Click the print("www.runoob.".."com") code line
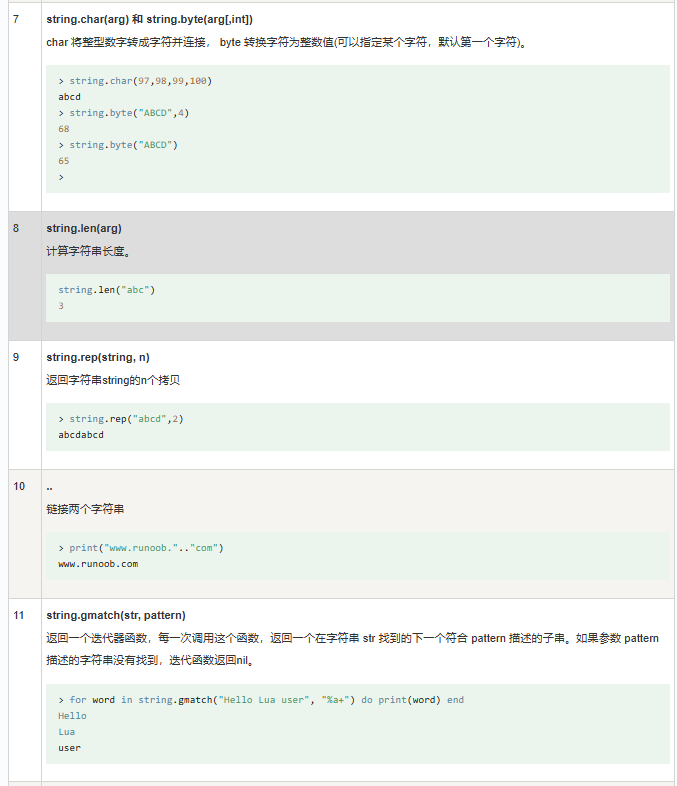 click(141, 548)
